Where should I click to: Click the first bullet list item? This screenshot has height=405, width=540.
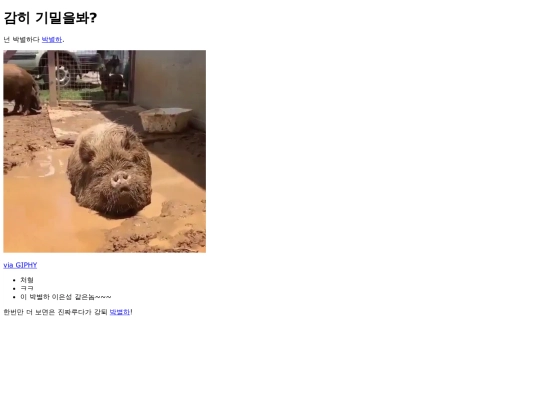coord(27,280)
